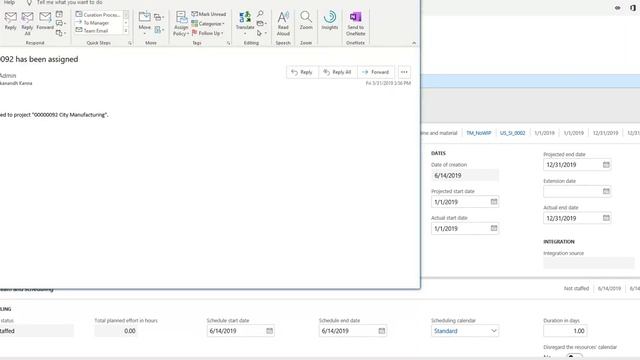Click the Reply icon in Outlook ribbon
Screen dimensions: 640x360
click(11, 21)
